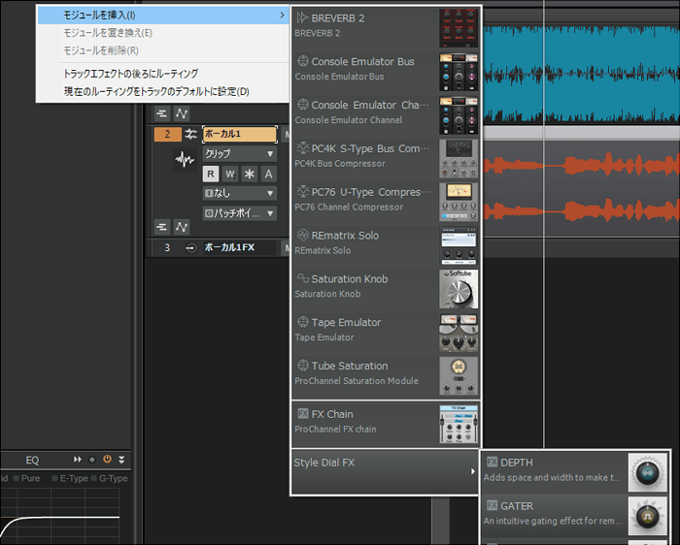The height and width of the screenshot is (545, 680).
Task: Click the REmatrix Solo module icon
Action: click(303, 235)
